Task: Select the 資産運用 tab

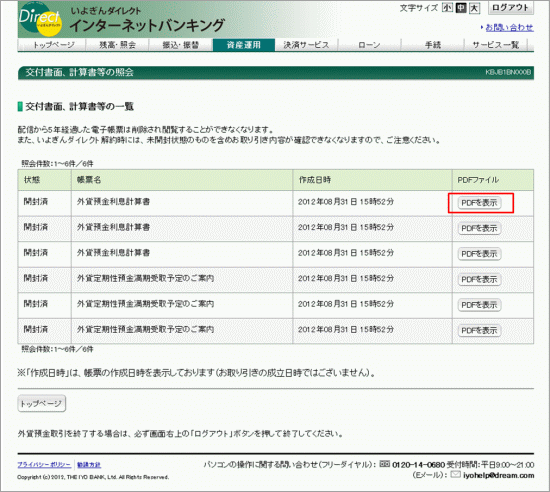Action: point(244,45)
